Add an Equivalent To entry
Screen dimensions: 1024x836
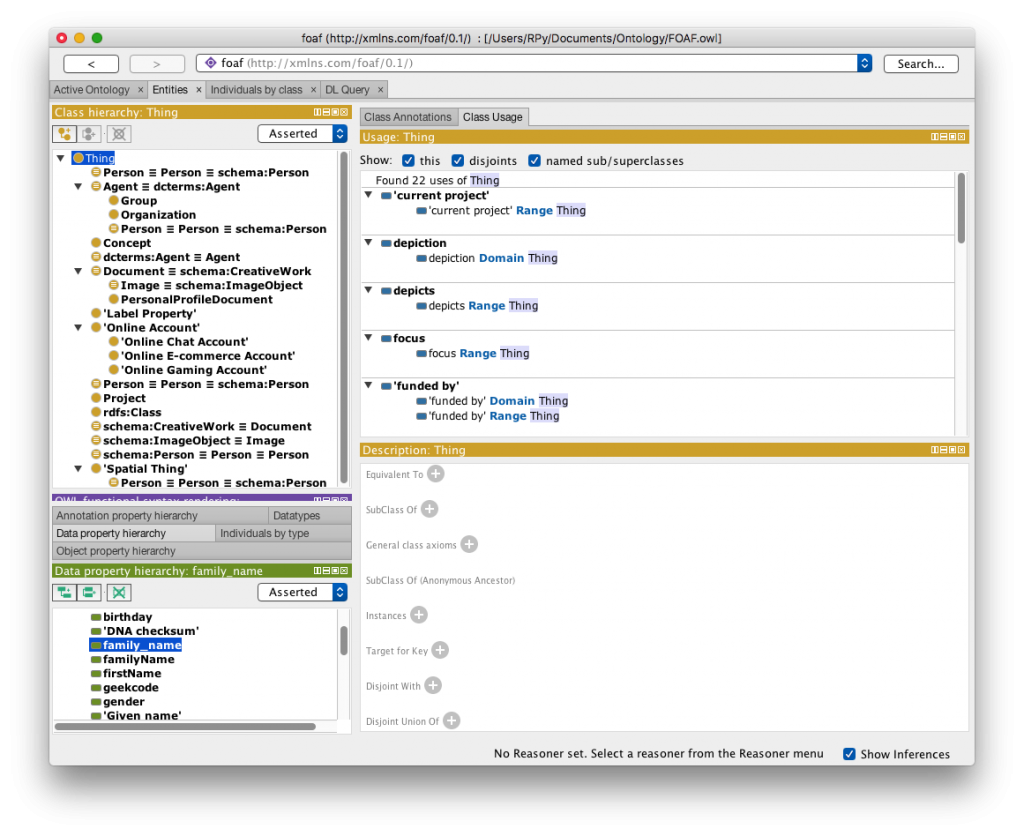[x=436, y=474]
